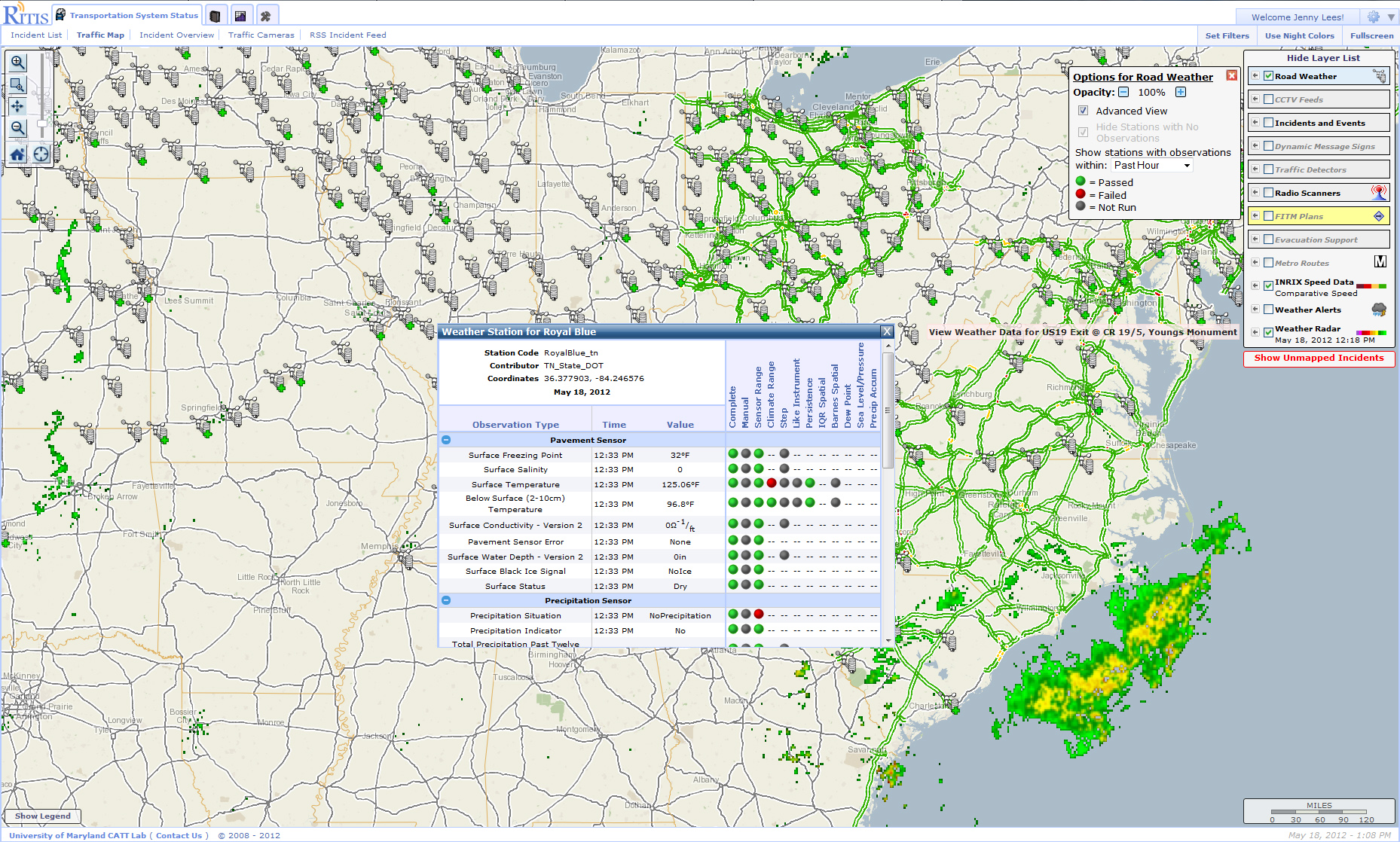1400x842 pixels.
Task: Close the Weather Station for Royal Blue window
Action: [x=887, y=331]
